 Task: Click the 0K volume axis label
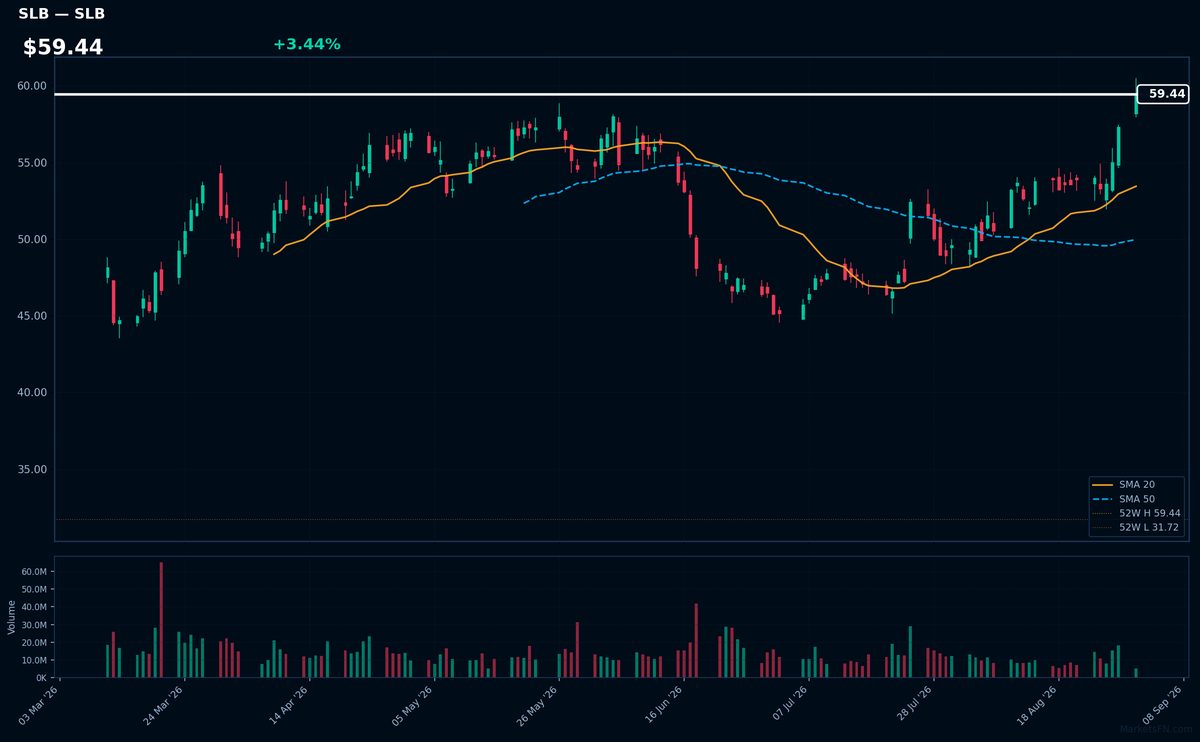tap(40, 678)
